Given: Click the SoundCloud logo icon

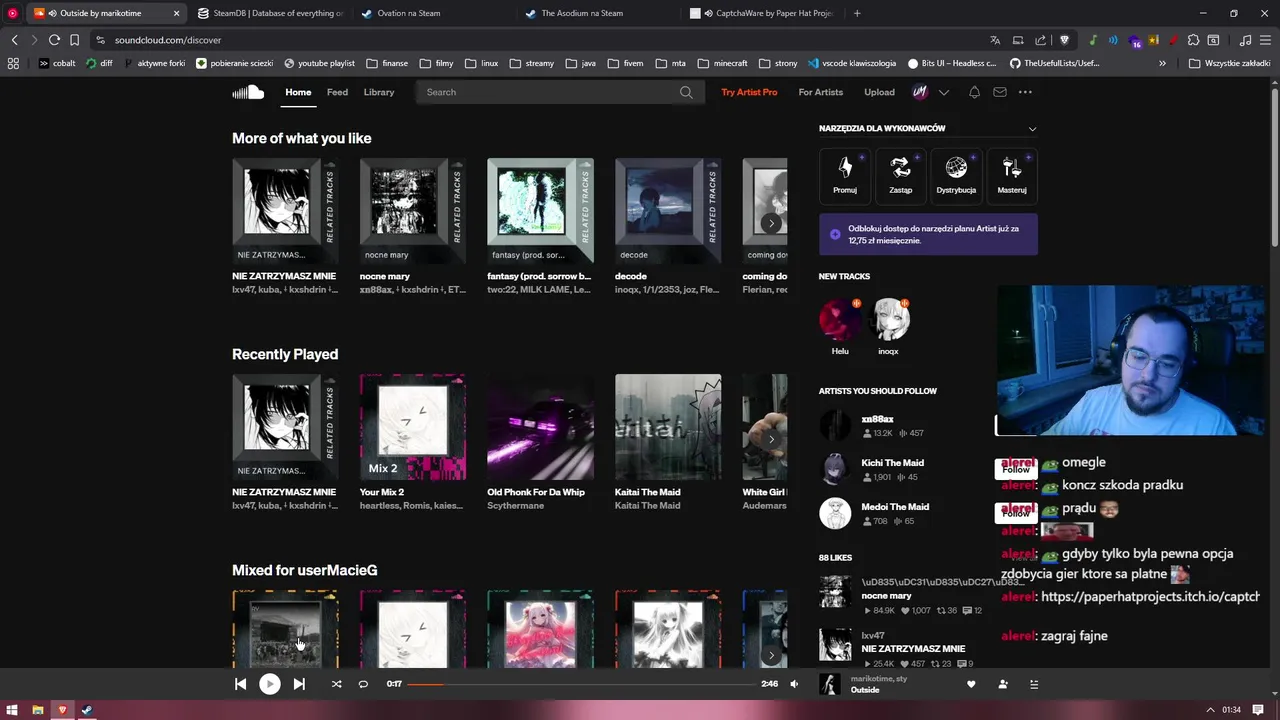Looking at the screenshot, I should pyautogui.click(x=248, y=92).
